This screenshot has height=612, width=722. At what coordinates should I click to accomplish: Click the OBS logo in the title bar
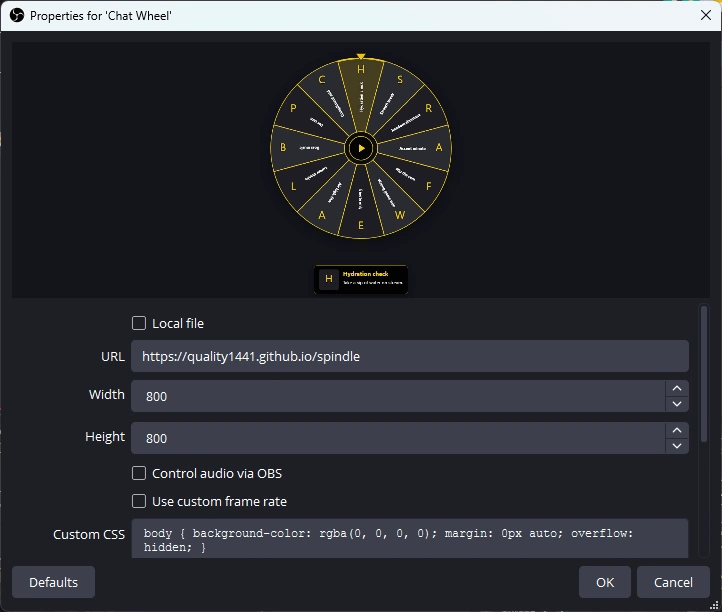click(17, 16)
